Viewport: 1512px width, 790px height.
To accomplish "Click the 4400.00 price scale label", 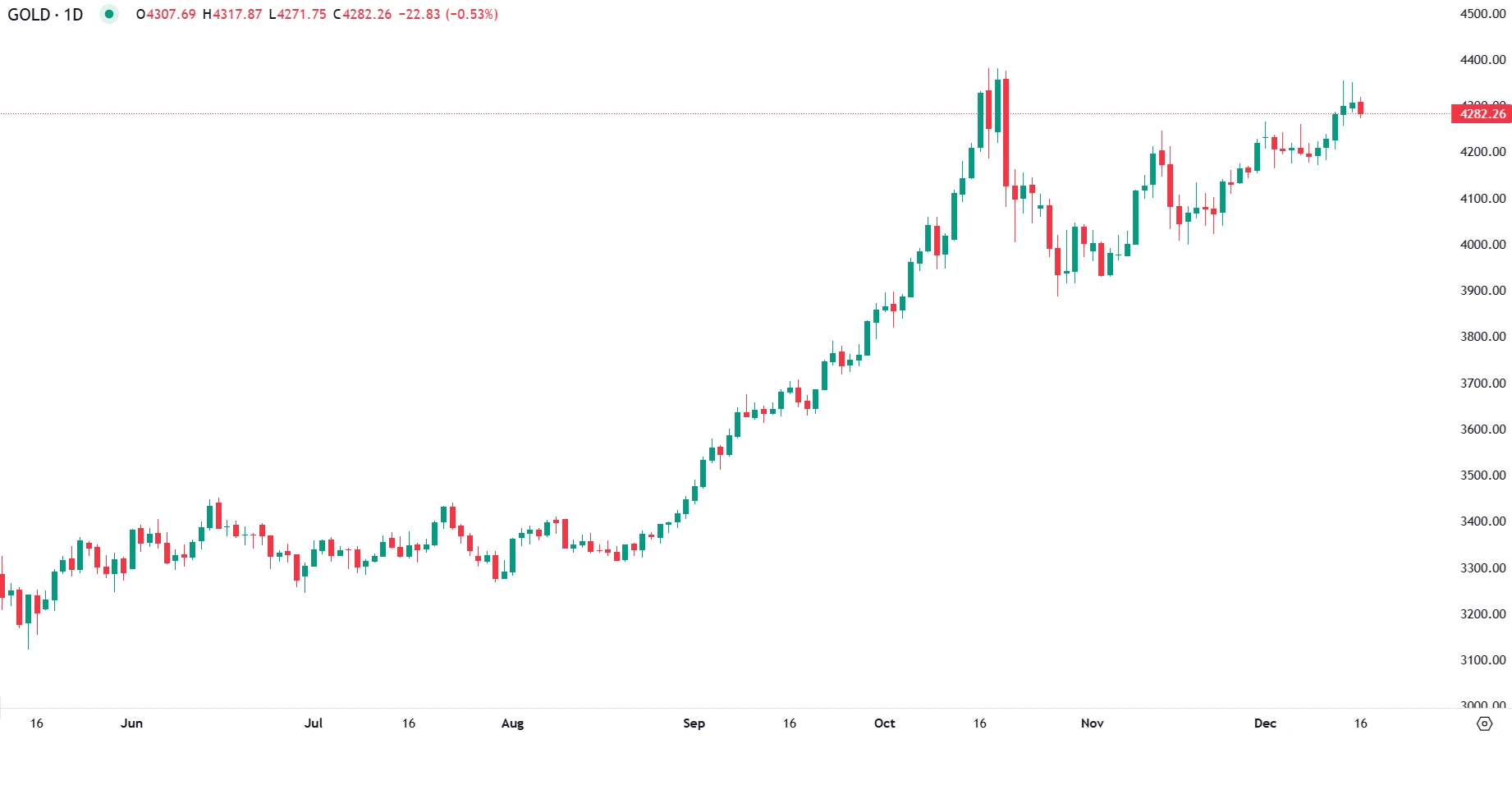I will pos(1482,60).
